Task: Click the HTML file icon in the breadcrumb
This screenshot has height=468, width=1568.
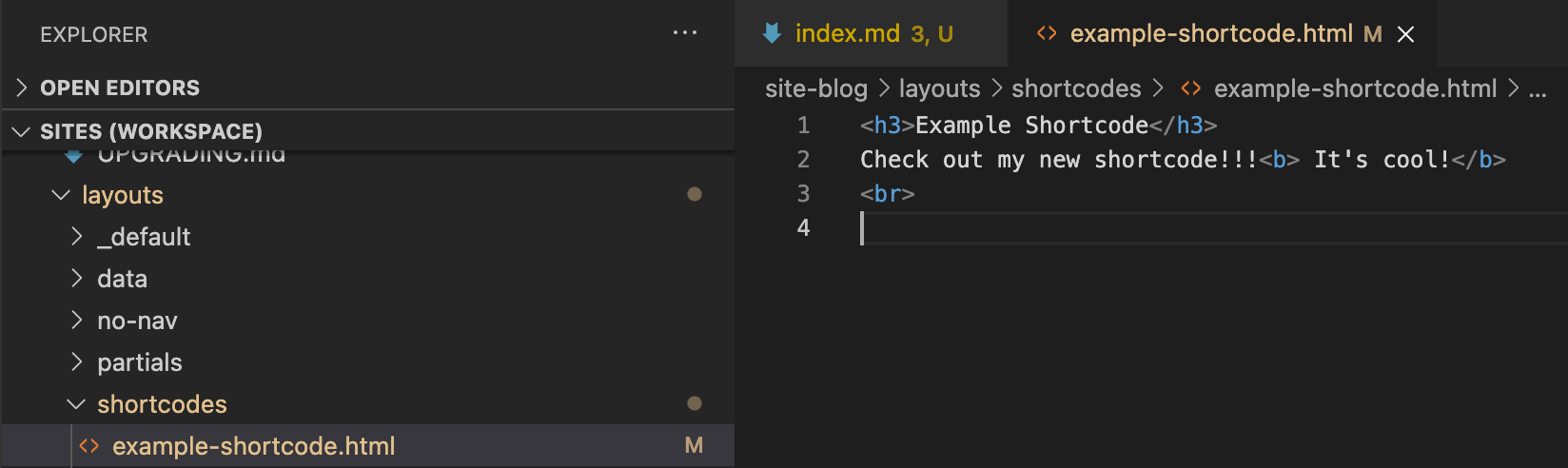Action: (1190, 88)
